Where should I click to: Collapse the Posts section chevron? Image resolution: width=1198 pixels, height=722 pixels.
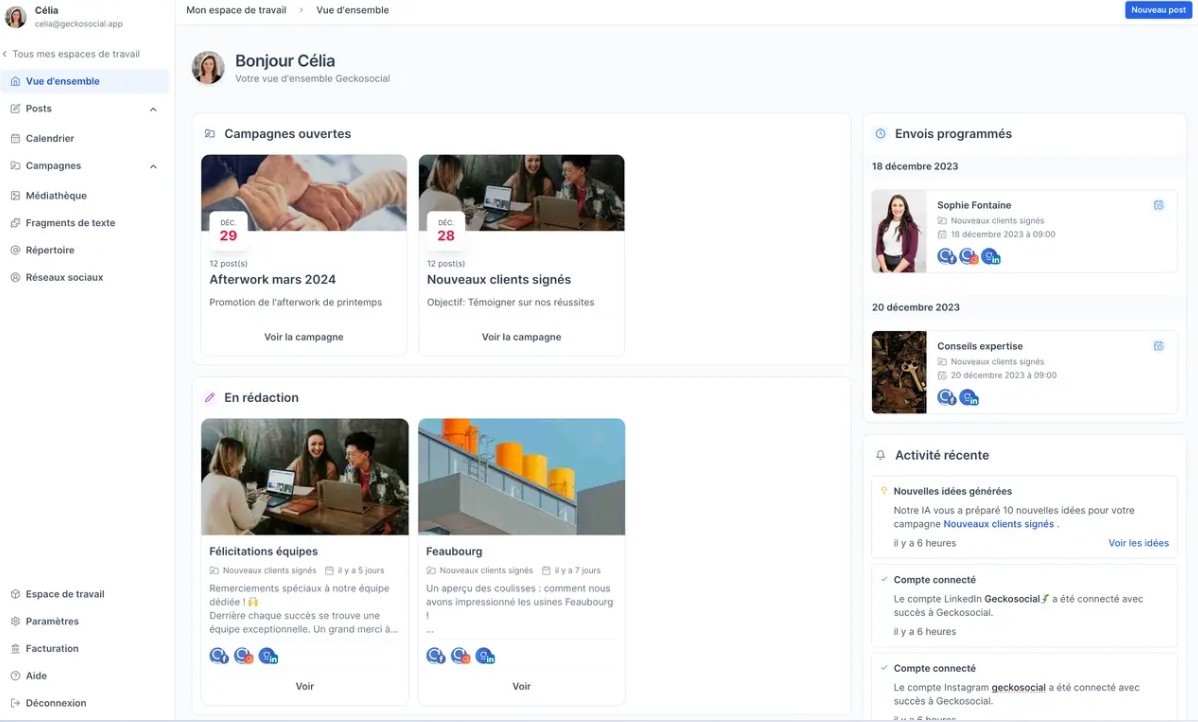(154, 109)
